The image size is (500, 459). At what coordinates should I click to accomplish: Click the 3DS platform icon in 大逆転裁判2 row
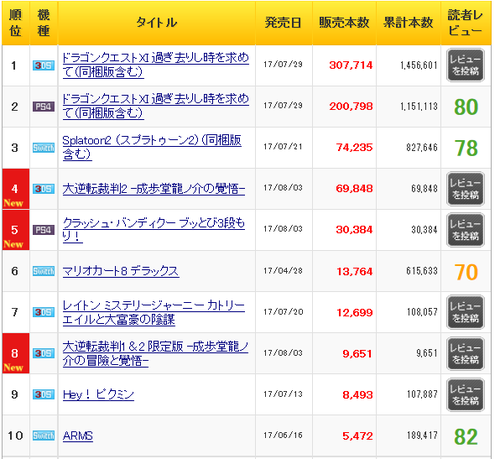pos(44,189)
